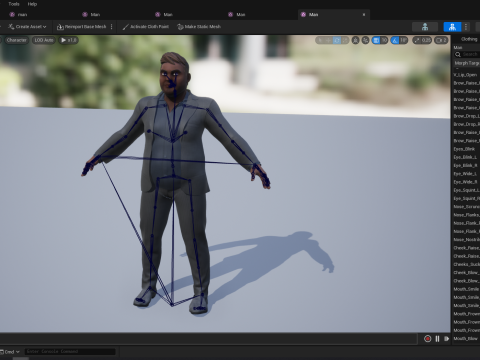Select the scale mode icon in viewport toolbar
Viewport: 480px width, 360px height.
345,40
